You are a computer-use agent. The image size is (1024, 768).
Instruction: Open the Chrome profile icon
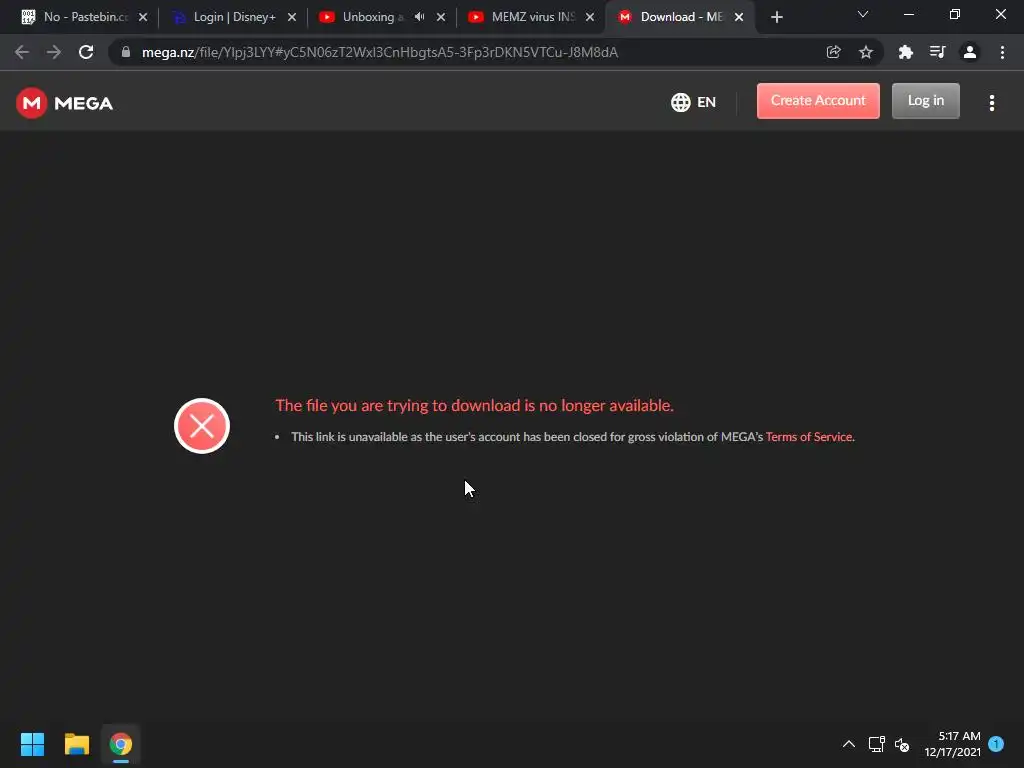pos(970,52)
